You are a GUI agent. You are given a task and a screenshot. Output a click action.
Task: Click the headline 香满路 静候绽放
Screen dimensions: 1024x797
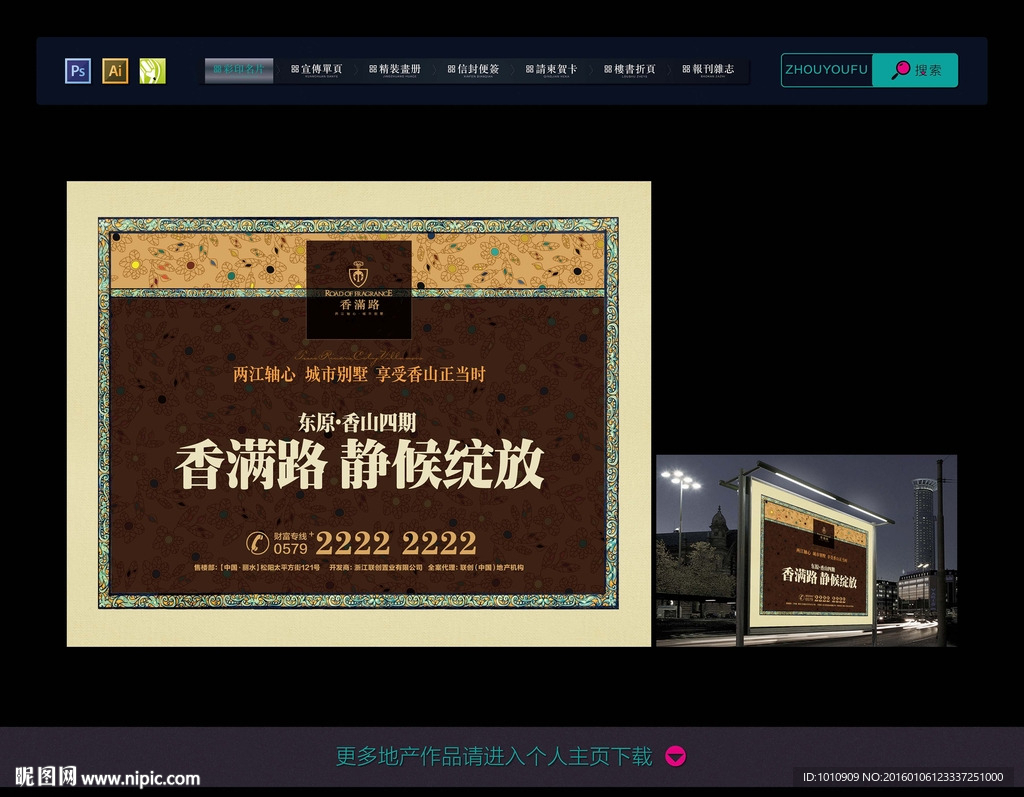pyautogui.click(x=360, y=464)
